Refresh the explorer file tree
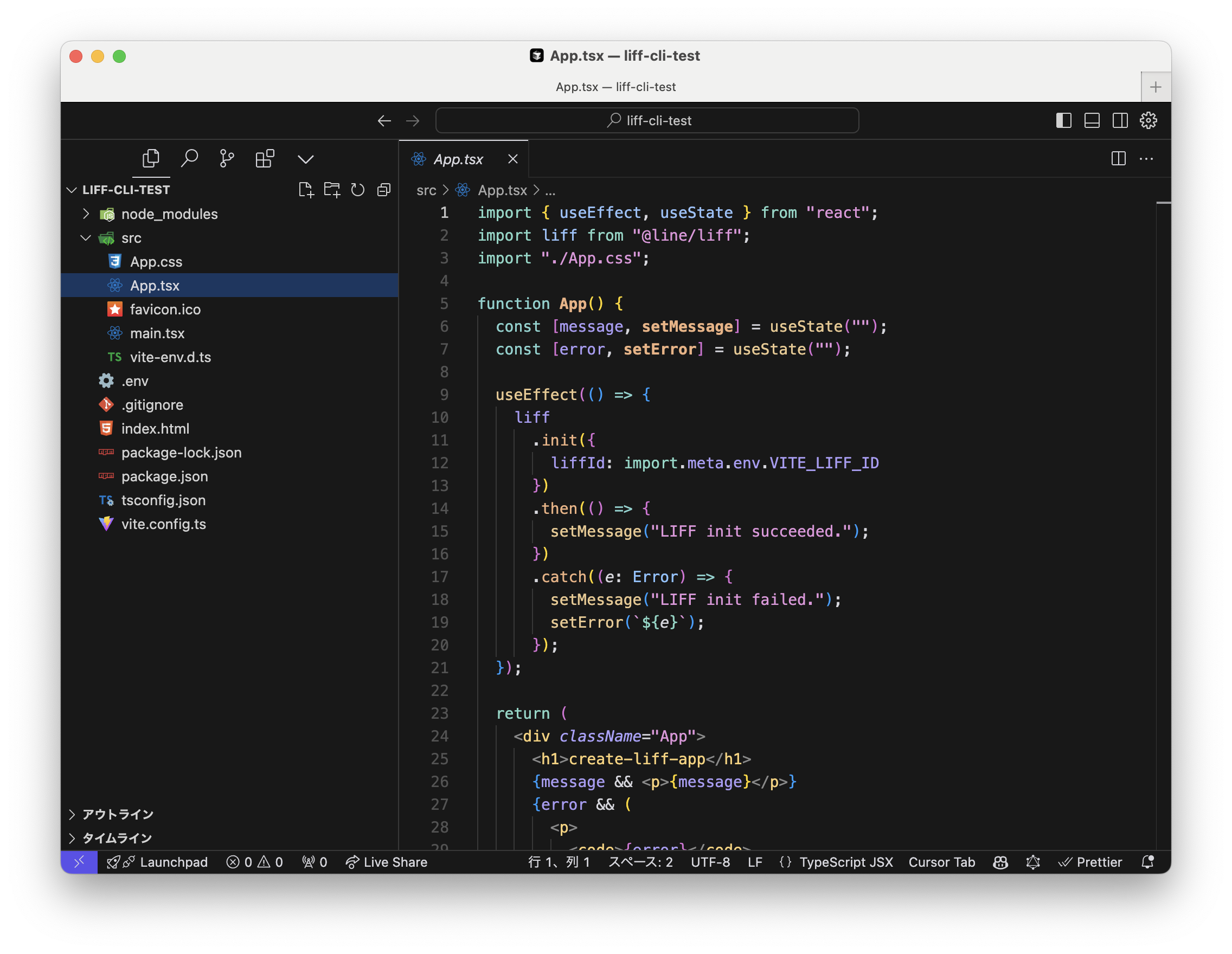Viewport: 1232px width, 954px height. pos(358,190)
